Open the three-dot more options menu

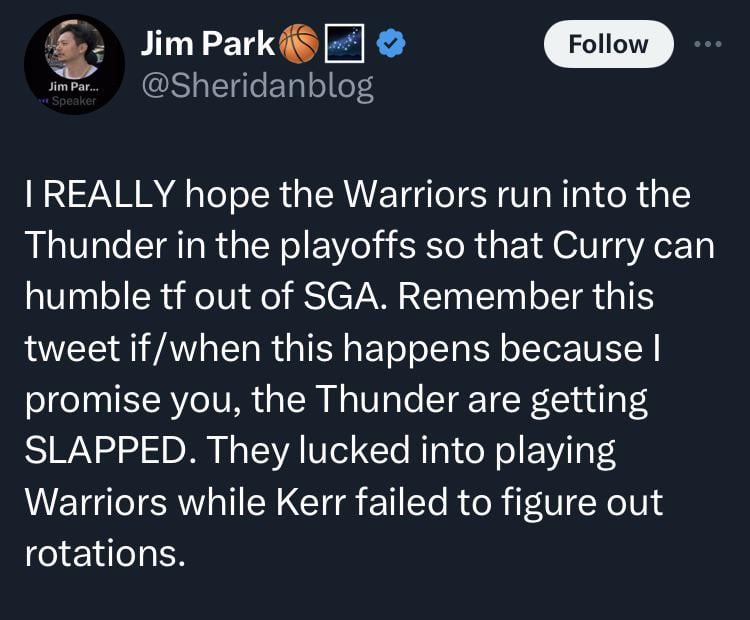tap(707, 45)
